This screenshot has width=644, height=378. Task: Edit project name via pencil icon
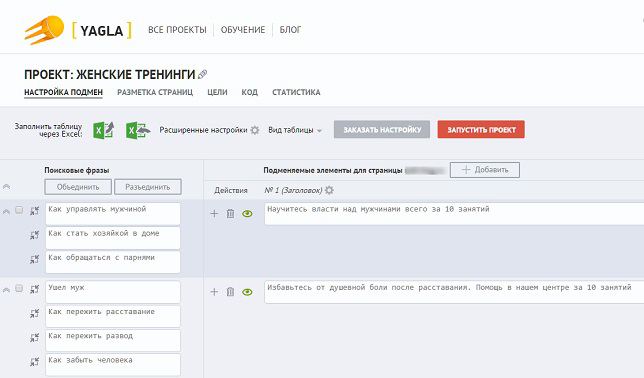point(202,74)
